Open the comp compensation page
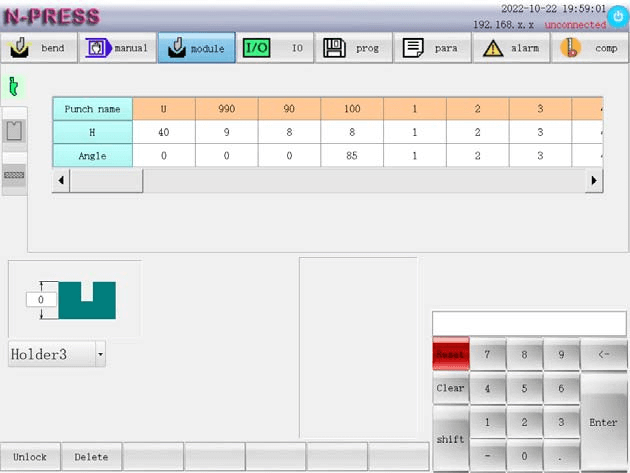This screenshot has height=473, width=630. (590, 48)
